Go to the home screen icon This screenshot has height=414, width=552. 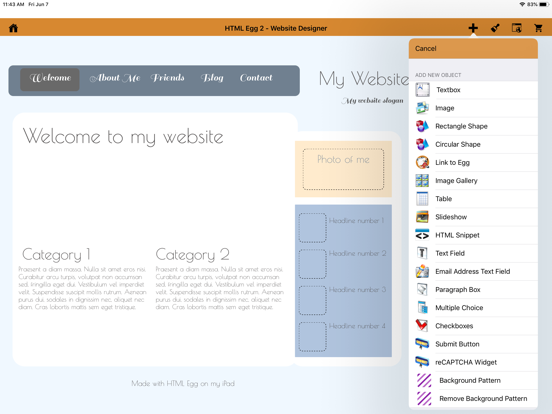[x=13, y=28]
